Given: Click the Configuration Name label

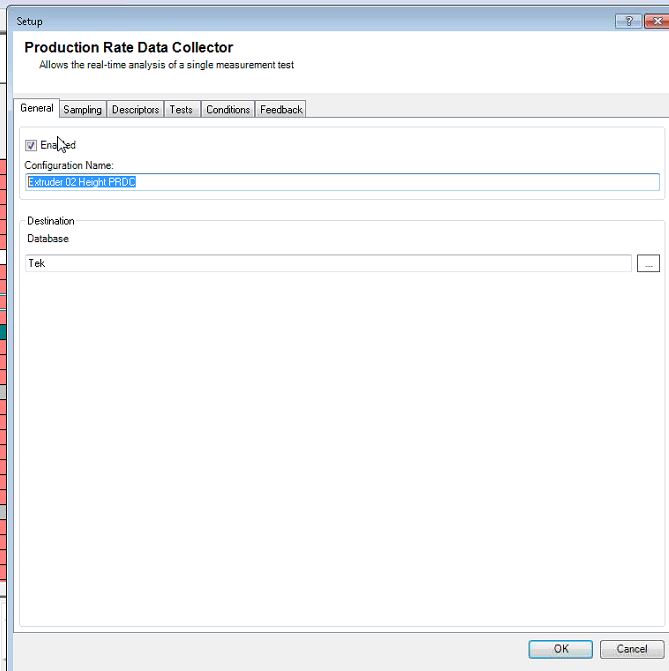Looking at the screenshot, I should click(x=69, y=164).
